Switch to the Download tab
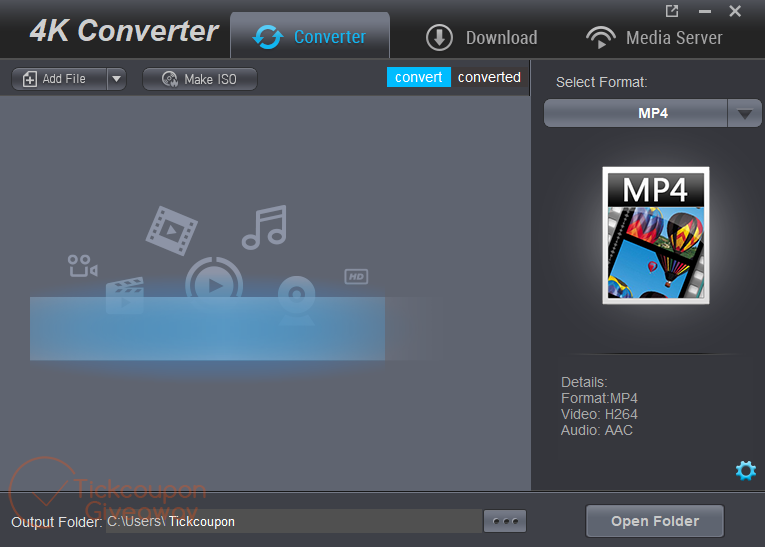Screen dimensions: 765x547 [x=481, y=38]
